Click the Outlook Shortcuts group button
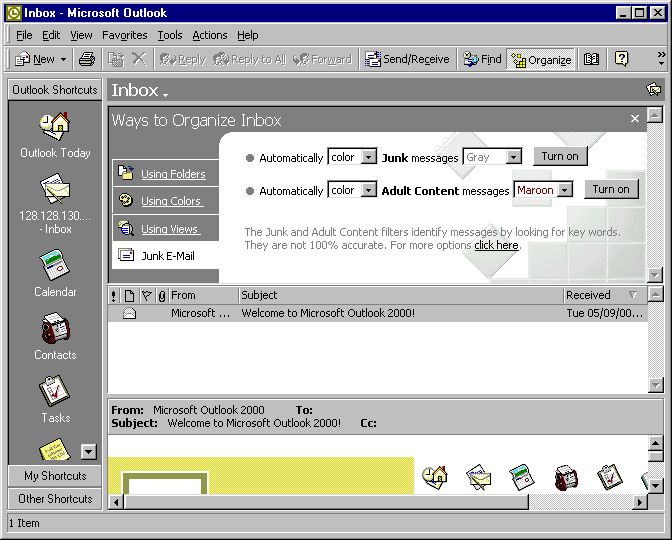The width and height of the screenshot is (672, 540). click(x=55, y=90)
